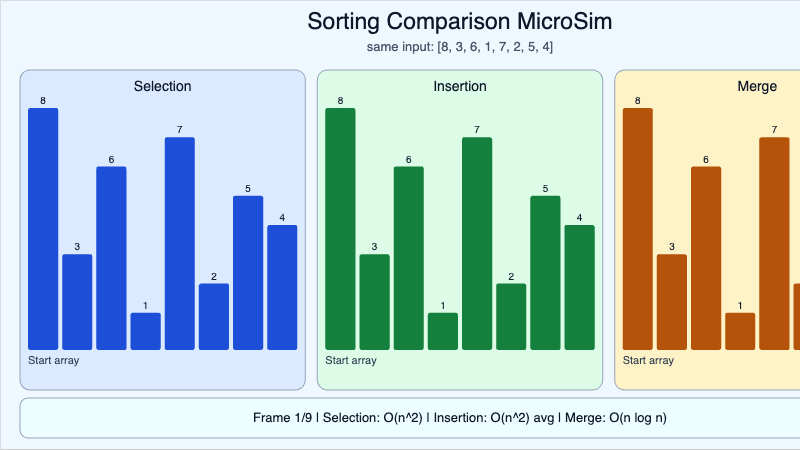Screen dimensions: 800x450
Task: Select the blue bar labeled 1 in Selection panel
Action: [145, 331]
